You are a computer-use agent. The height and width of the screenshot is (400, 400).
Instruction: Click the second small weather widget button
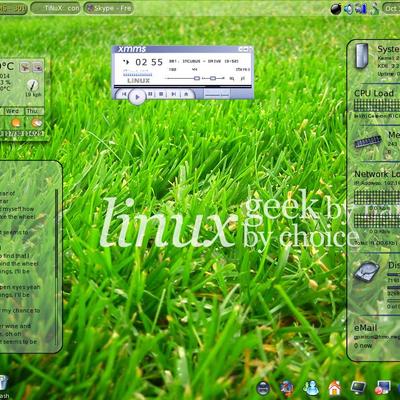click(x=37, y=67)
